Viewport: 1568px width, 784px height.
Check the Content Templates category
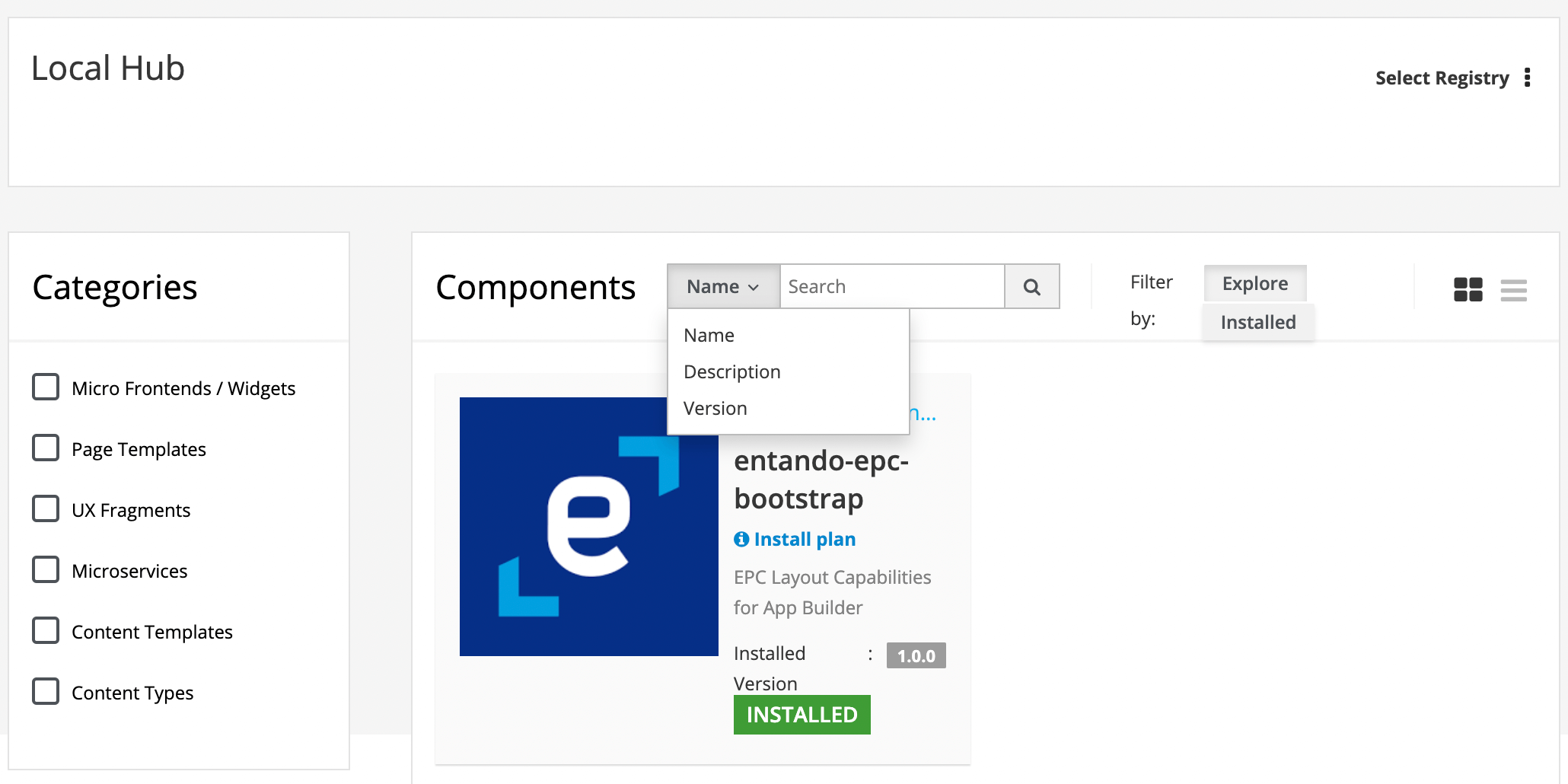point(46,630)
